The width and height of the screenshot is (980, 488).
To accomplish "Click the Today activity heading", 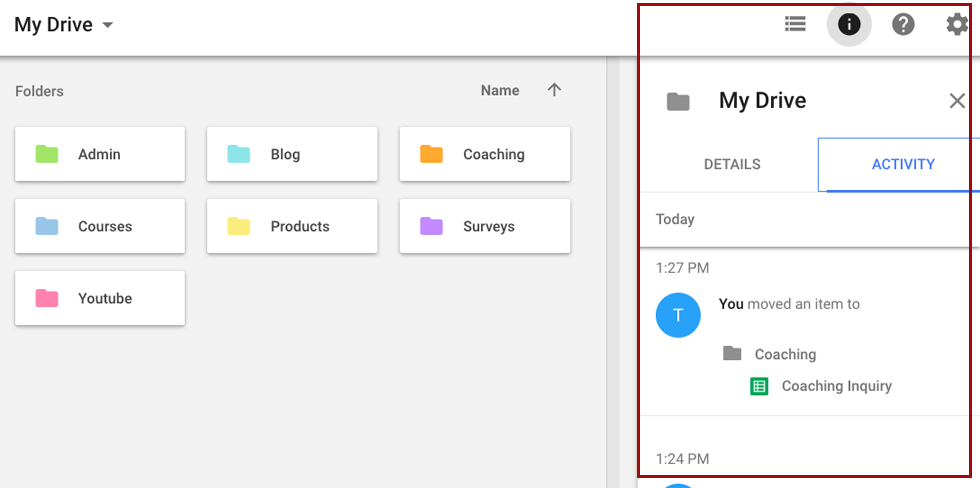I will [675, 219].
